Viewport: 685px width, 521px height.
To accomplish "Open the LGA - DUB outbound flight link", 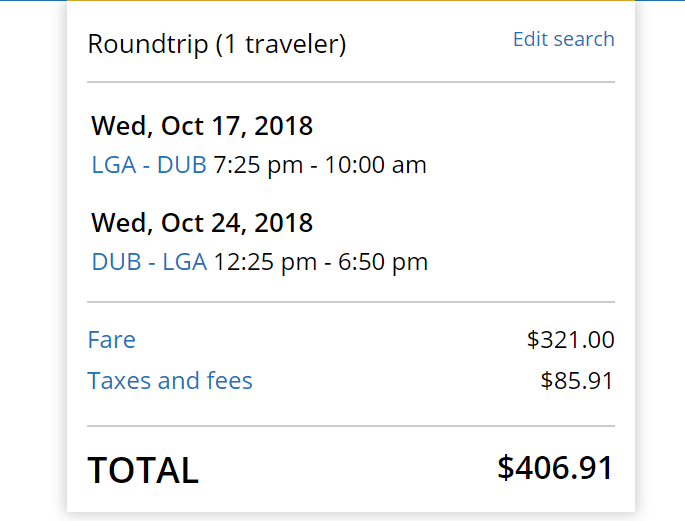I will coord(148,165).
